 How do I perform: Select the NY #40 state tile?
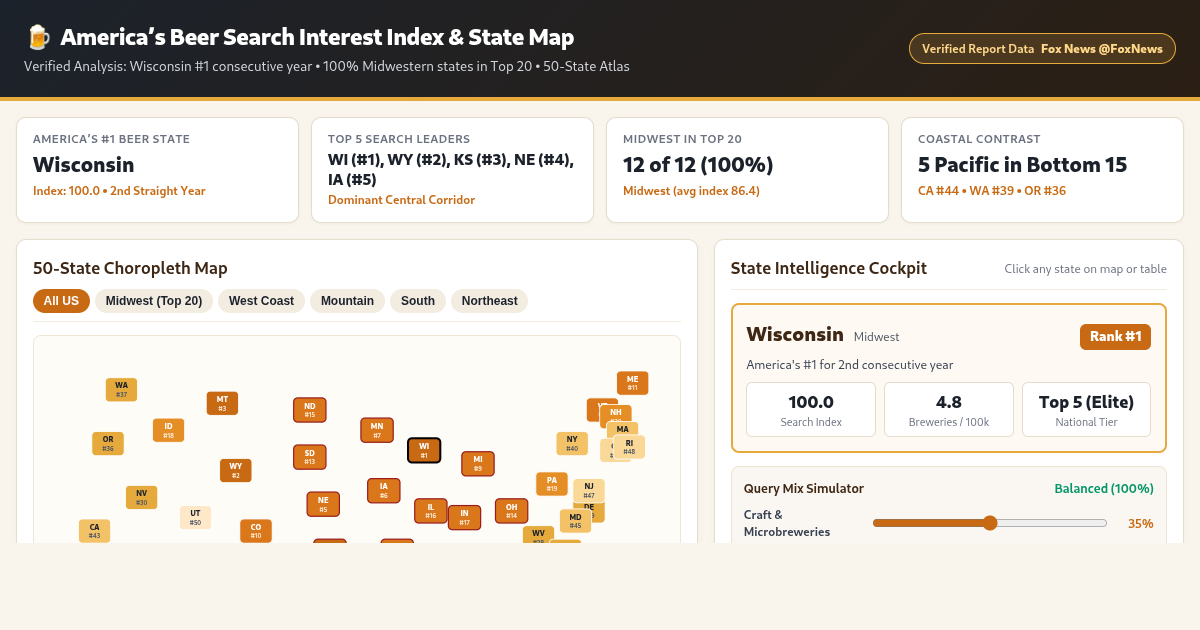click(x=572, y=443)
